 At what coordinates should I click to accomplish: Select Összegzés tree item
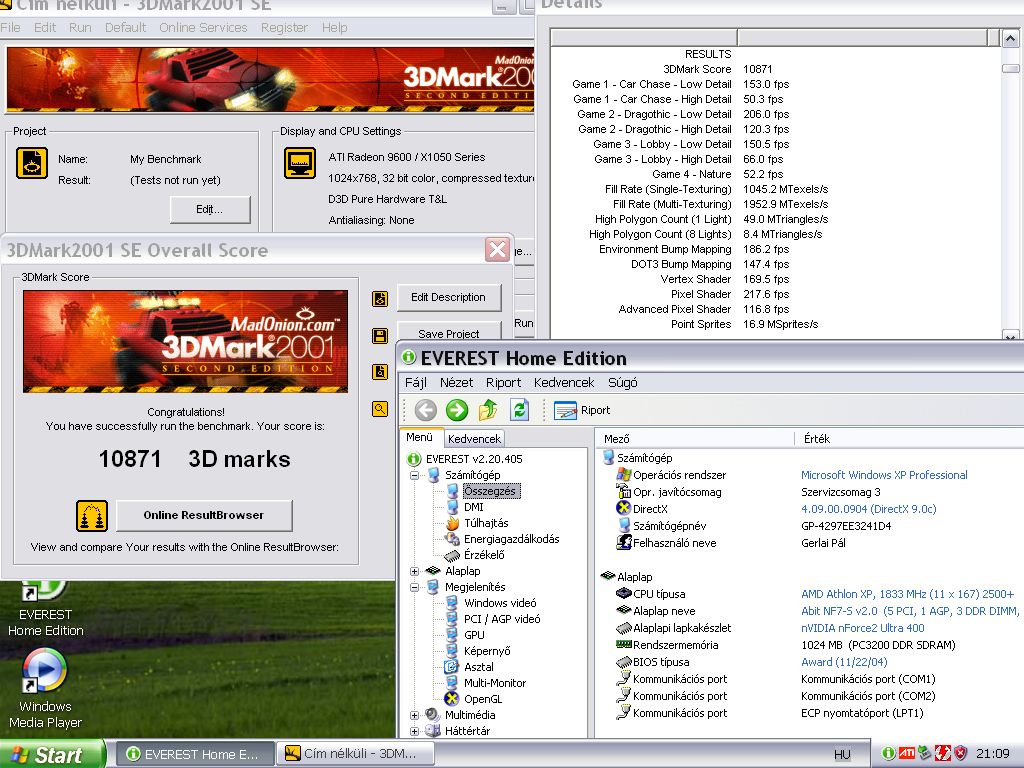(x=490, y=491)
